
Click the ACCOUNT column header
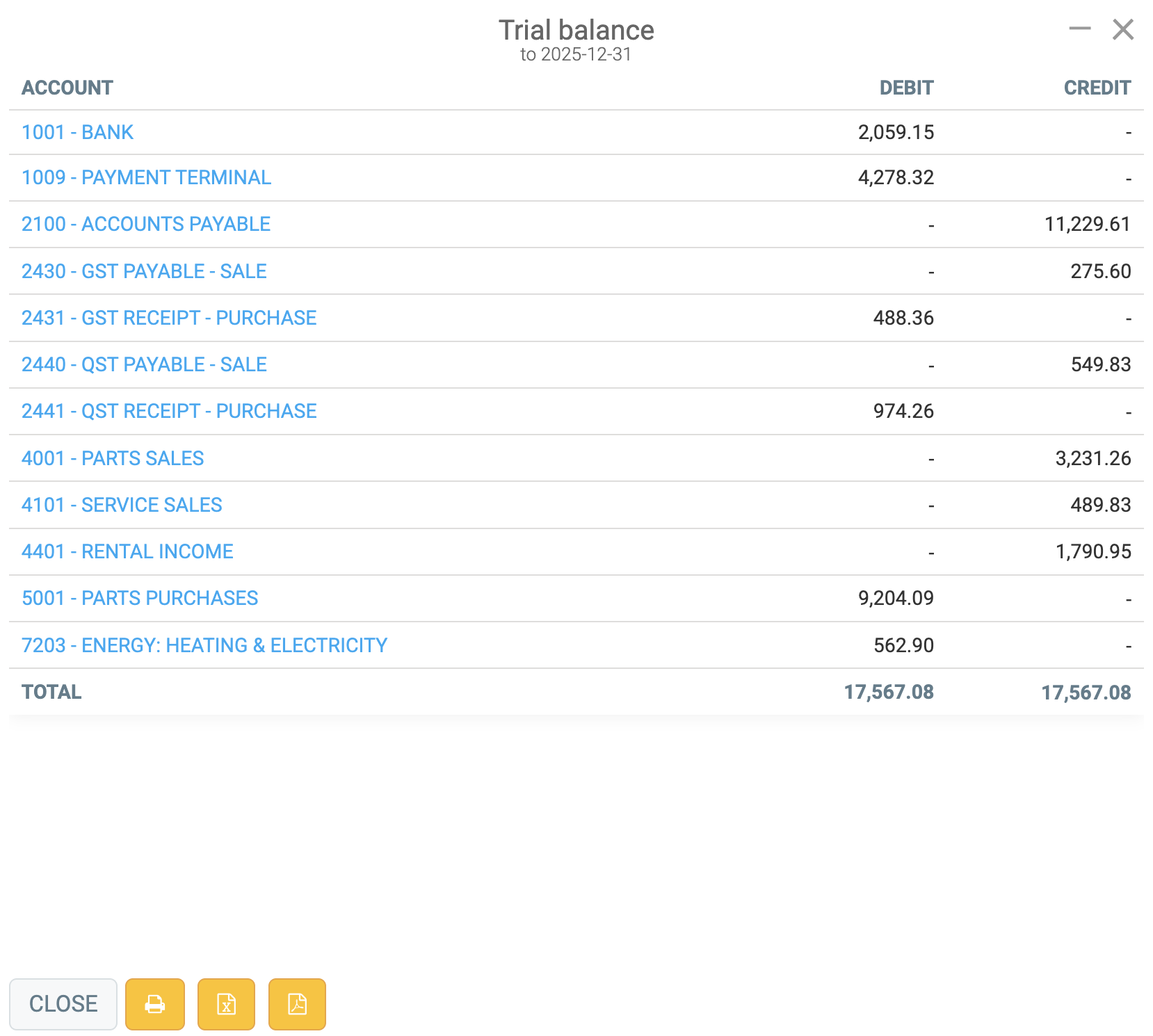[67, 88]
